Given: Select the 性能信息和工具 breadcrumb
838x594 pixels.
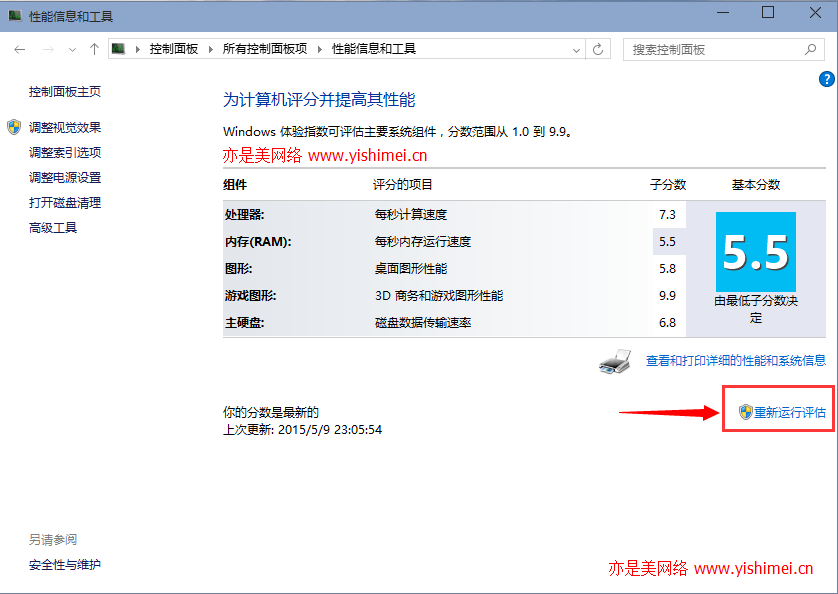Looking at the screenshot, I should click(x=374, y=49).
